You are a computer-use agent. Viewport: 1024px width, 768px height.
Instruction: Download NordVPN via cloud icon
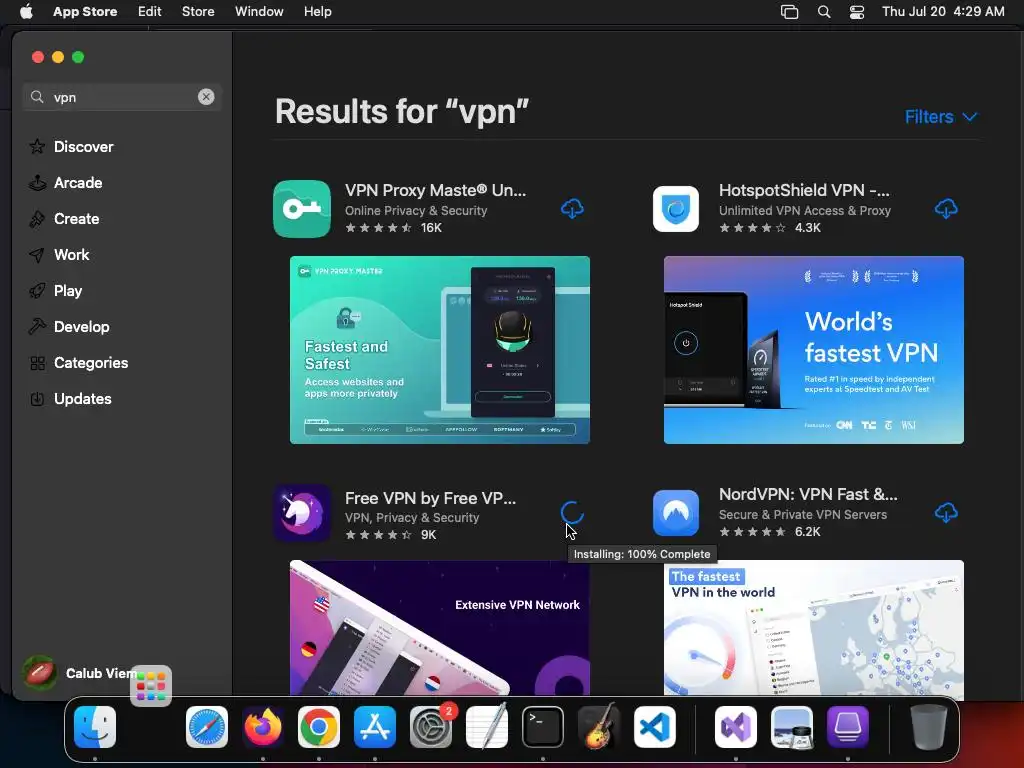946,513
